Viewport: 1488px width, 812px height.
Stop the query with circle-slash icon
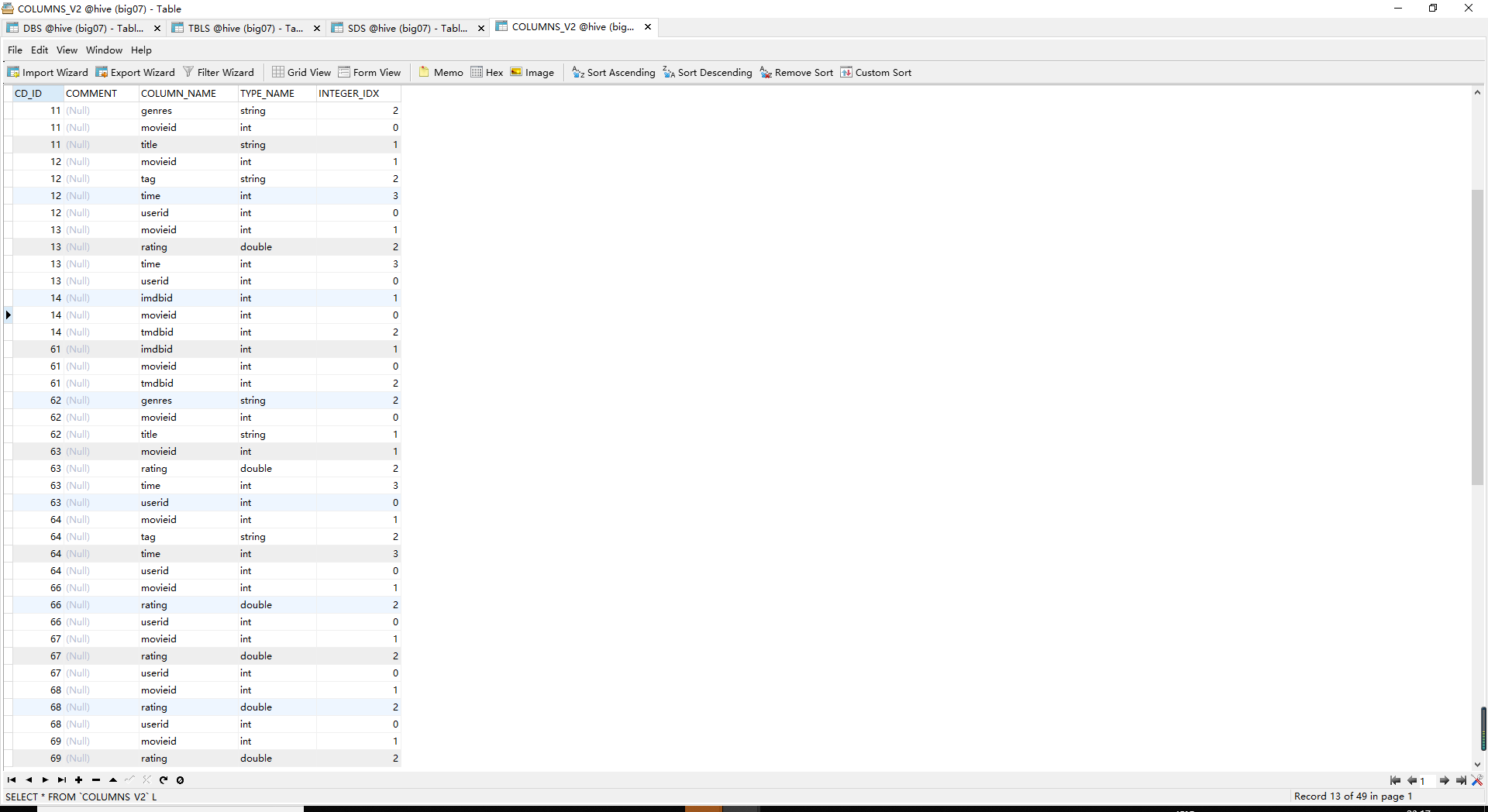[x=180, y=780]
